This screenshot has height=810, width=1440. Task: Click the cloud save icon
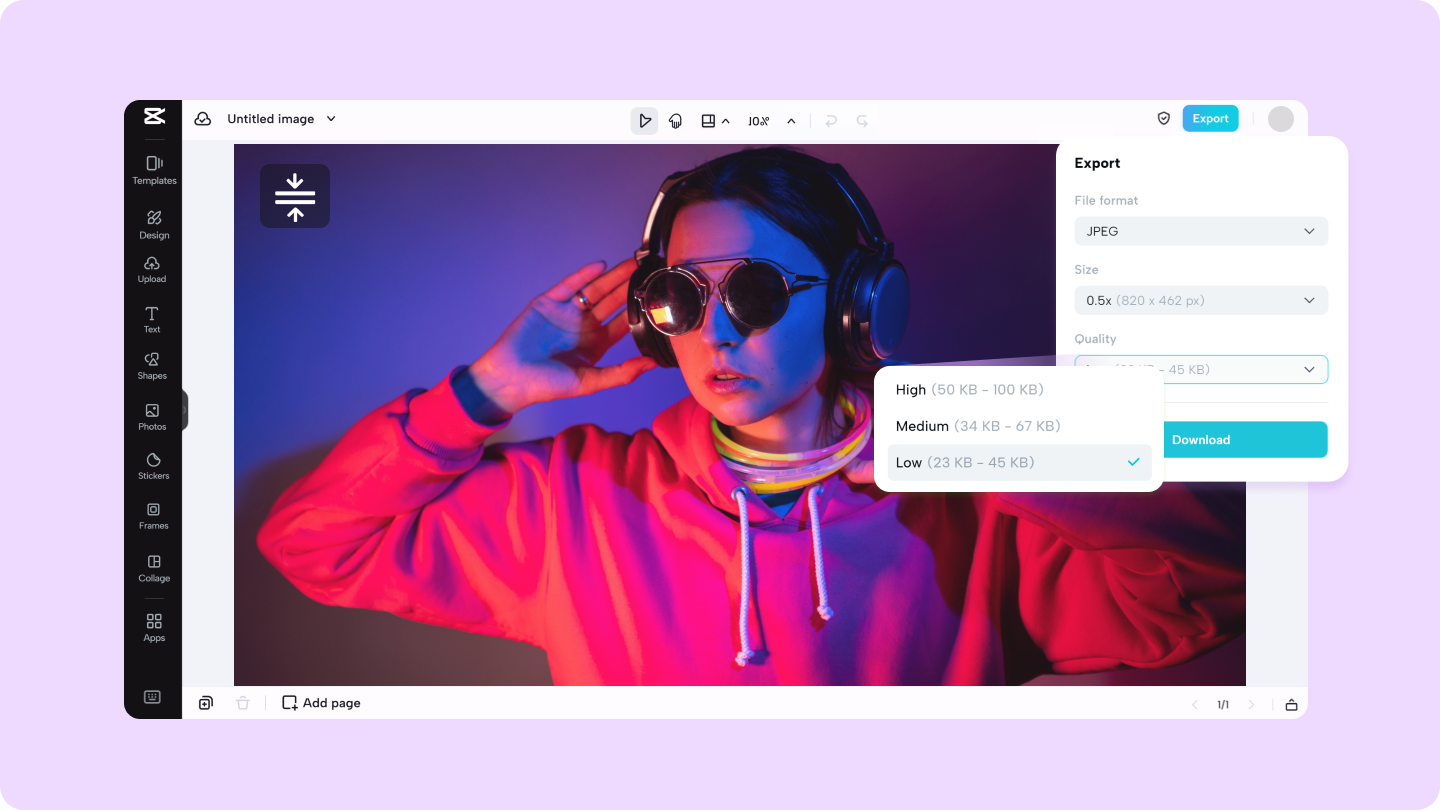[x=203, y=119]
